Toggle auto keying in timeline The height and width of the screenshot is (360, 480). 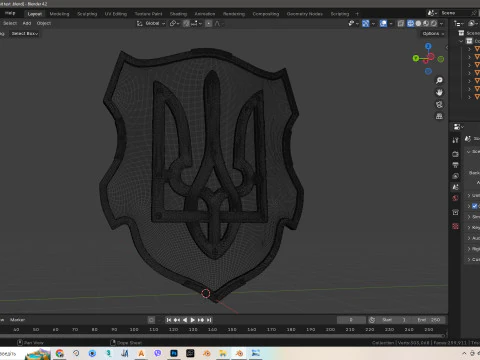click(x=151, y=320)
